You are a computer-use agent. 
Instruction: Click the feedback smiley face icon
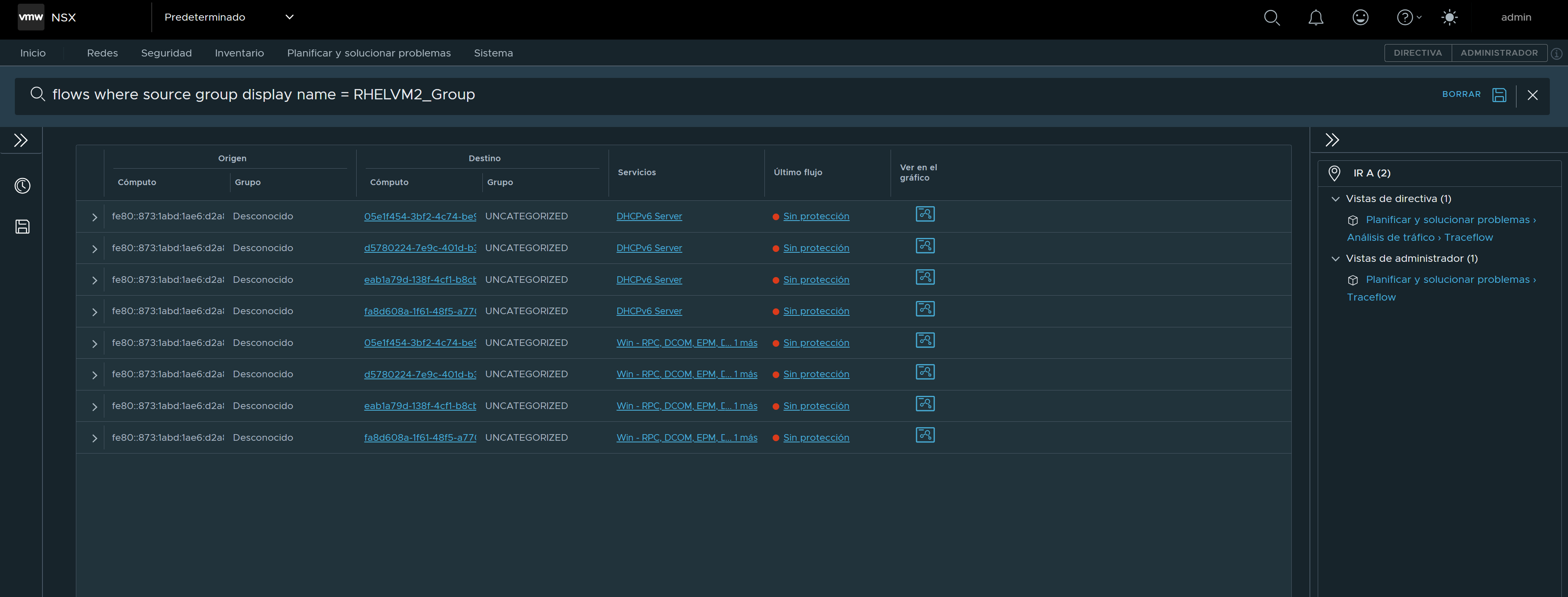point(1361,17)
